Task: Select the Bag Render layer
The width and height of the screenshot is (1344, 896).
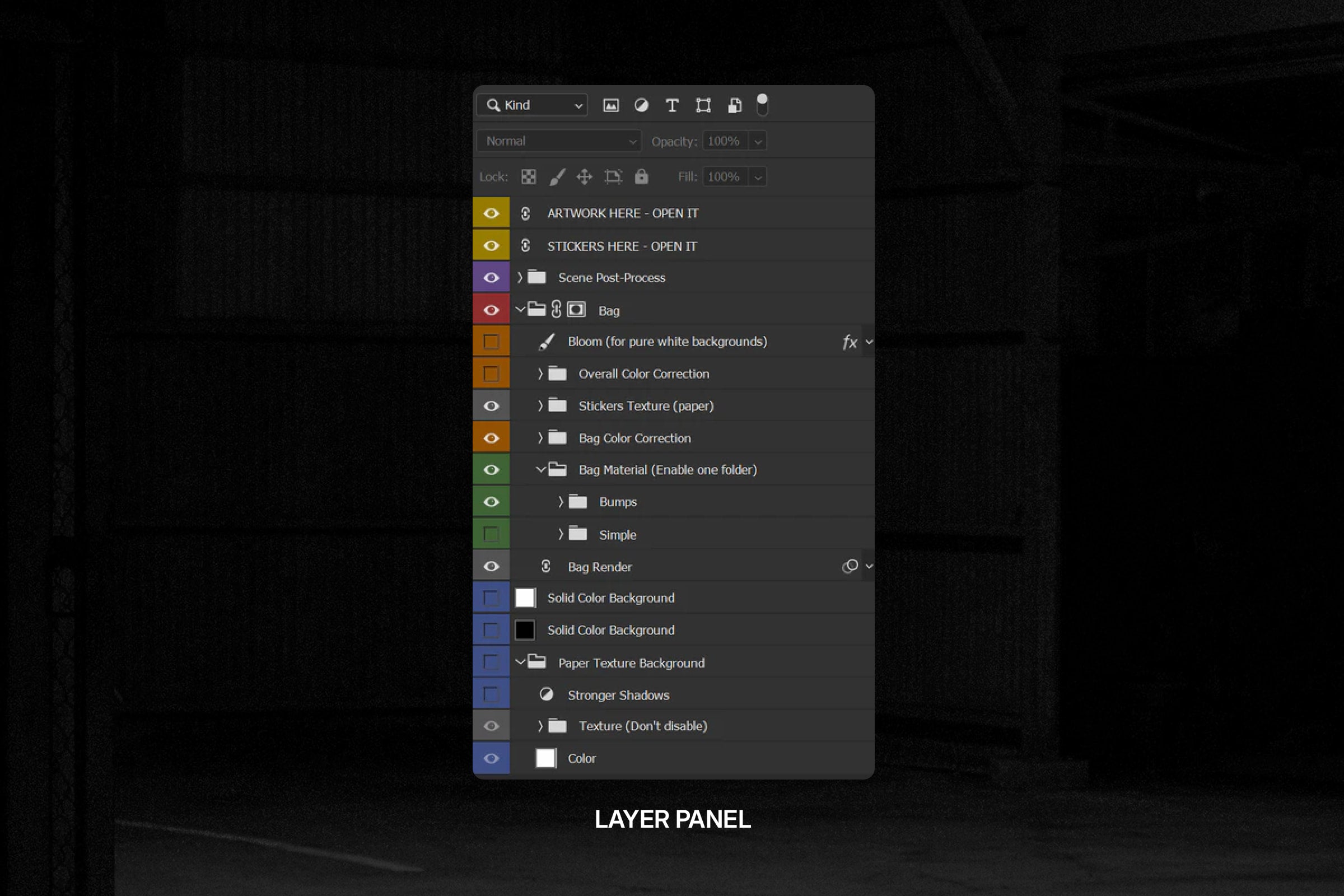Action: (599, 567)
